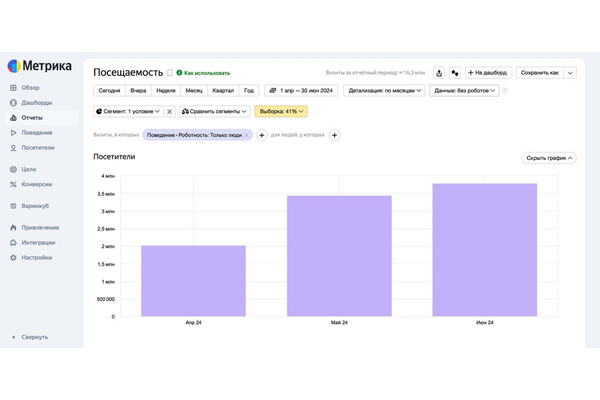Open the Обзор section in sidebar
This screenshot has width=600, height=400.
[x=31, y=88]
